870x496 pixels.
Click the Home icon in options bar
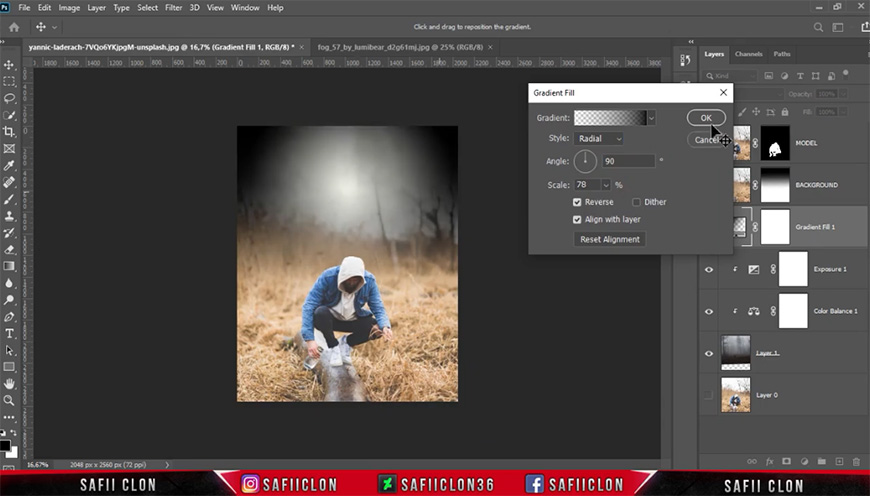(14, 27)
